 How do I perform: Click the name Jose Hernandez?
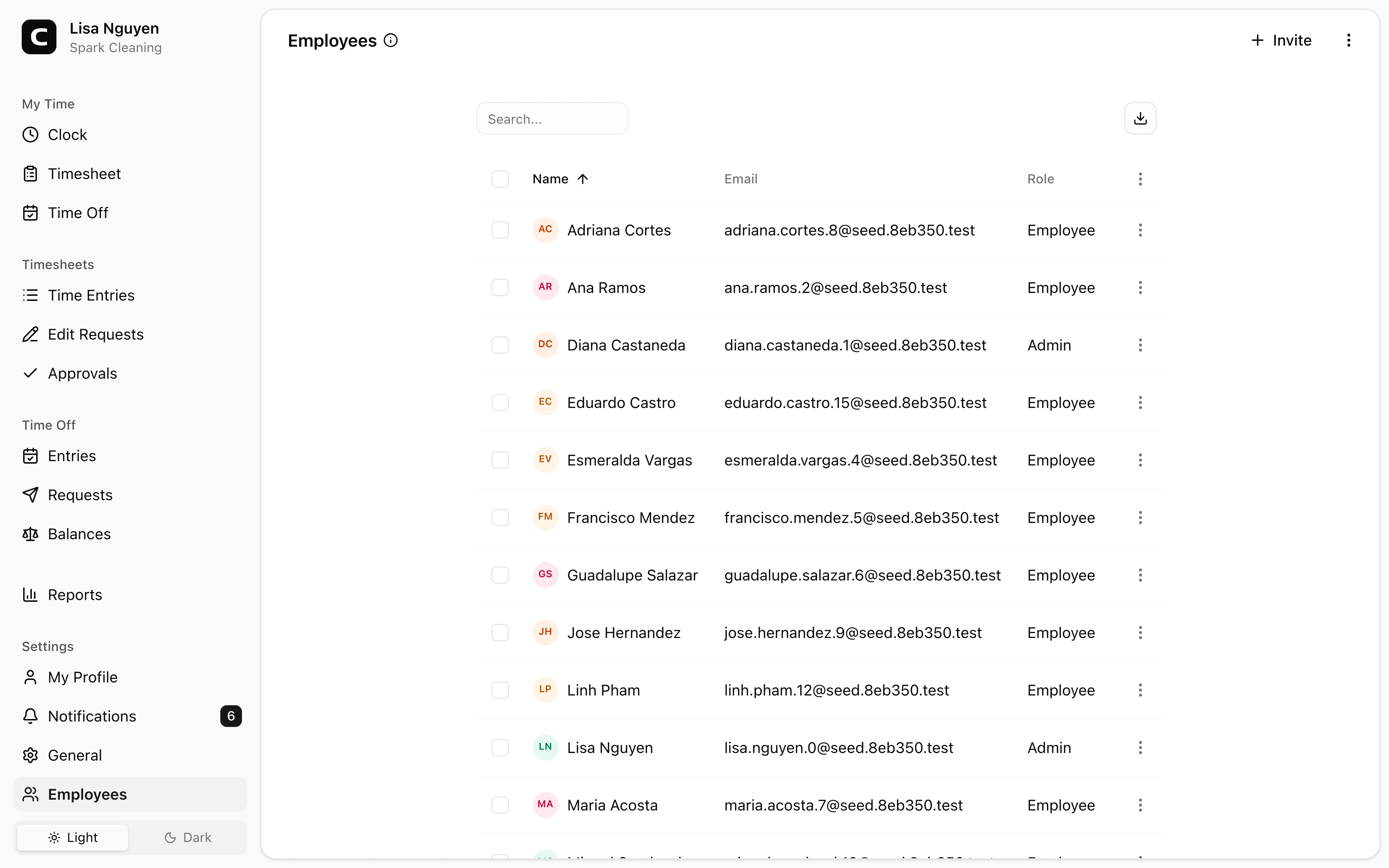[624, 633]
